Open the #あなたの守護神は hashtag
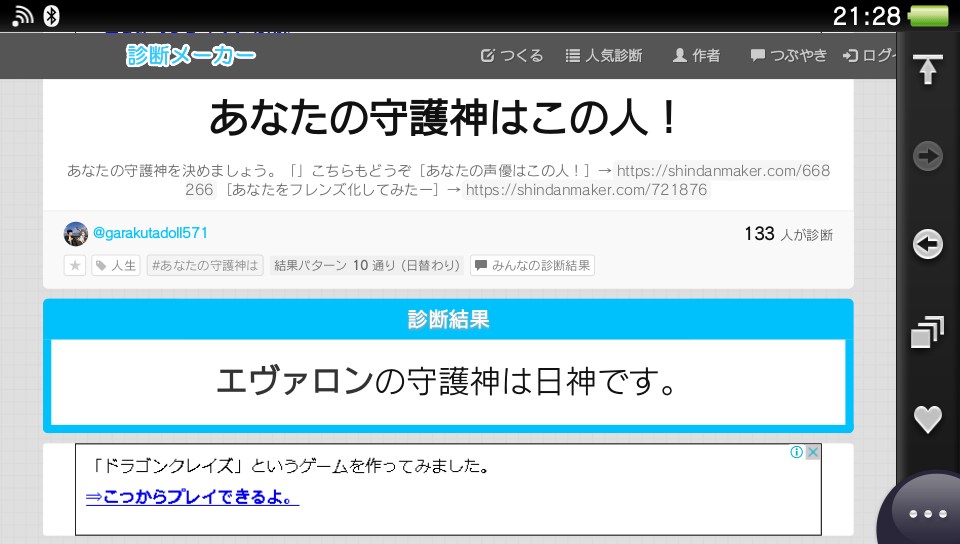960x544 pixels. (x=205, y=266)
